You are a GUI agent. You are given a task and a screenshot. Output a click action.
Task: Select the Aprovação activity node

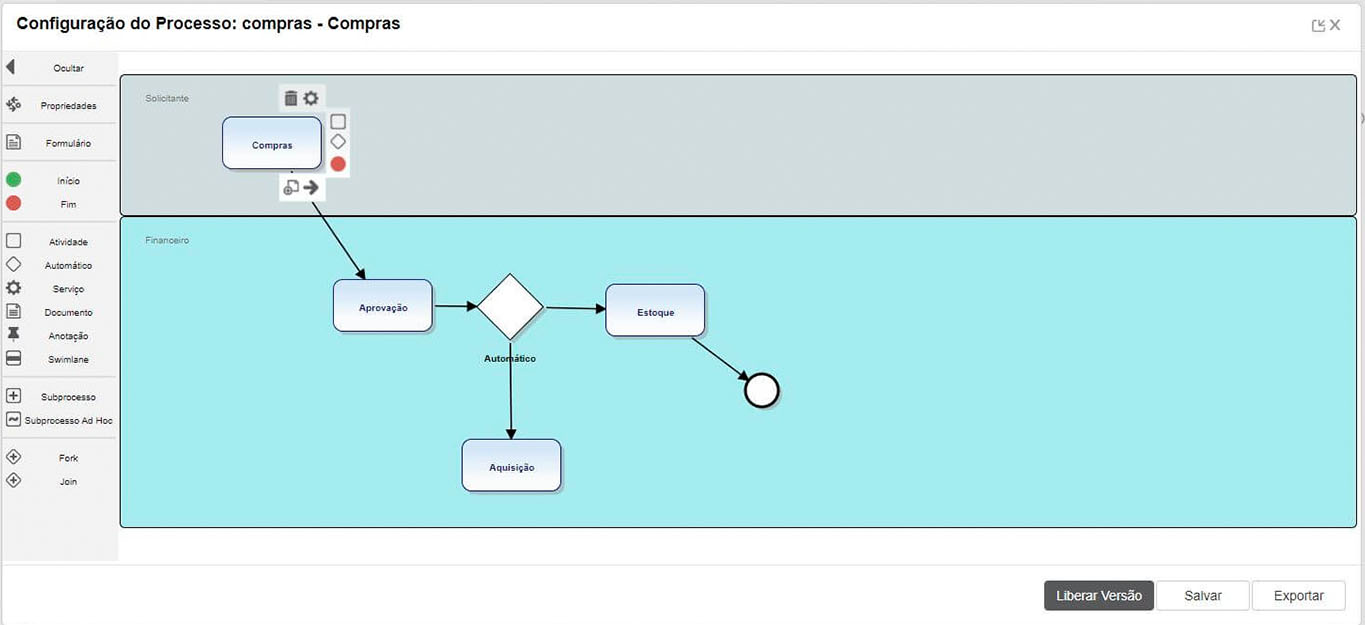click(x=383, y=306)
